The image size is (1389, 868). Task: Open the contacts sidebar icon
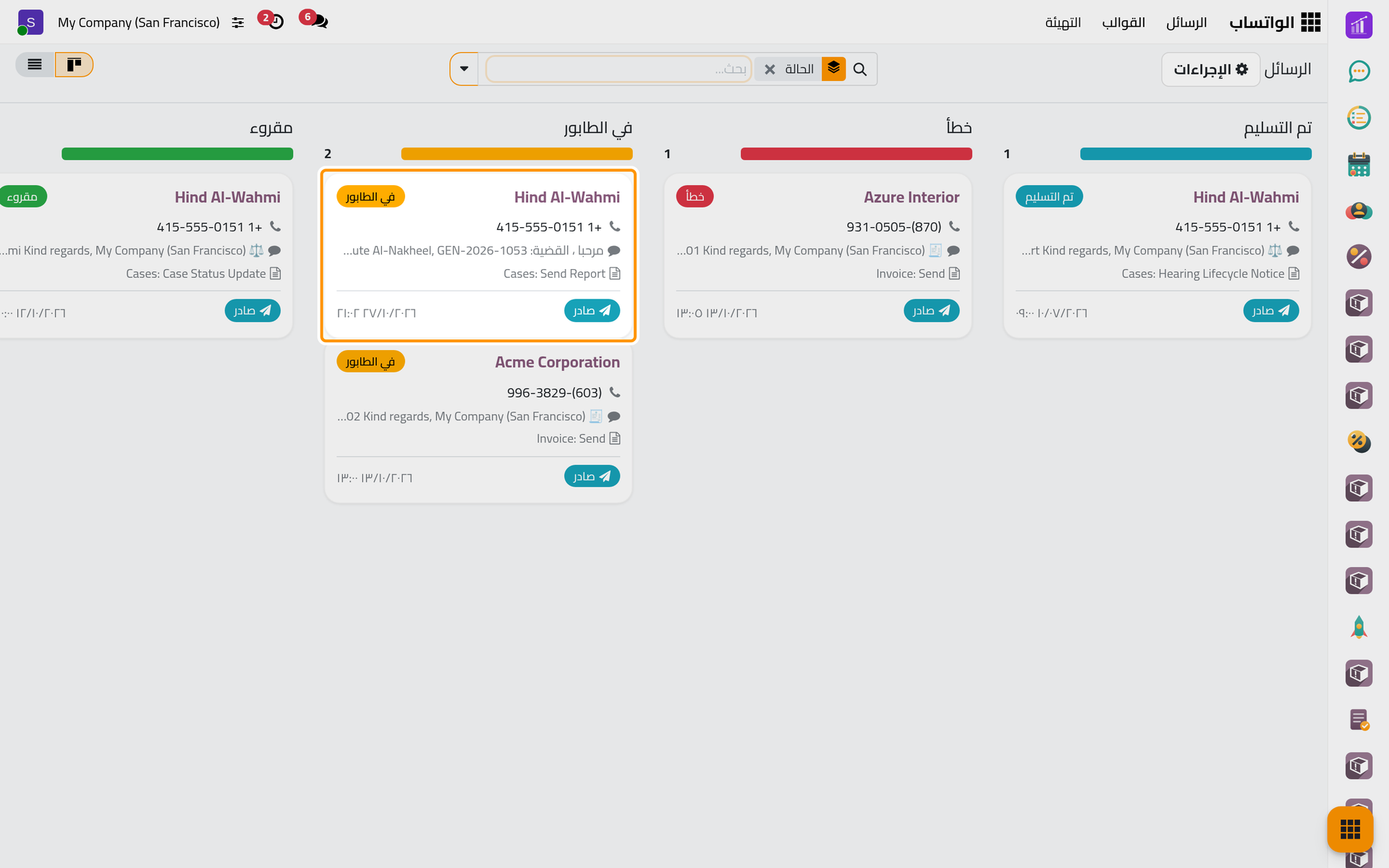coord(1359,210)
